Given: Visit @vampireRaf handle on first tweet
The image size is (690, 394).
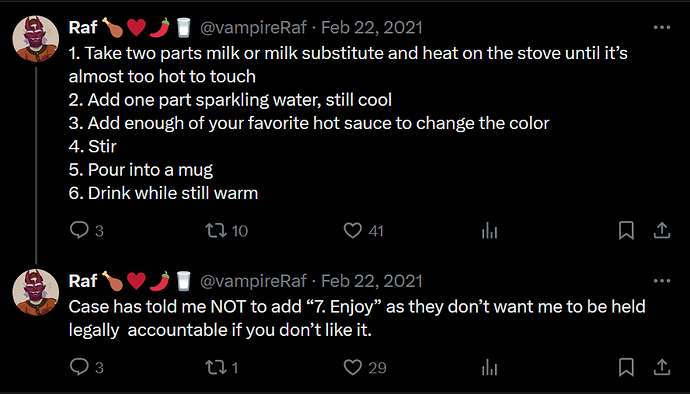Looking at the screenshot, I should pyautogui.click(x=253, y=28).
